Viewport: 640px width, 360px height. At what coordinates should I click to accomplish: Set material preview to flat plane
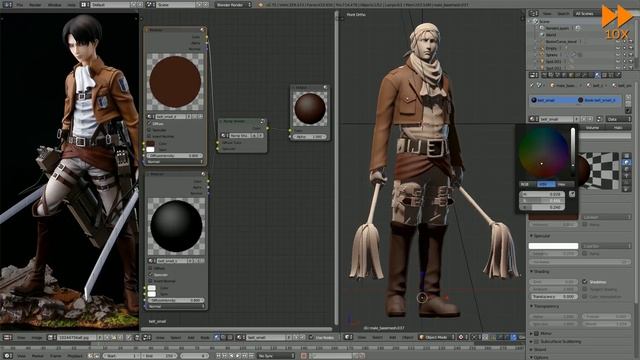click(627, 156)
